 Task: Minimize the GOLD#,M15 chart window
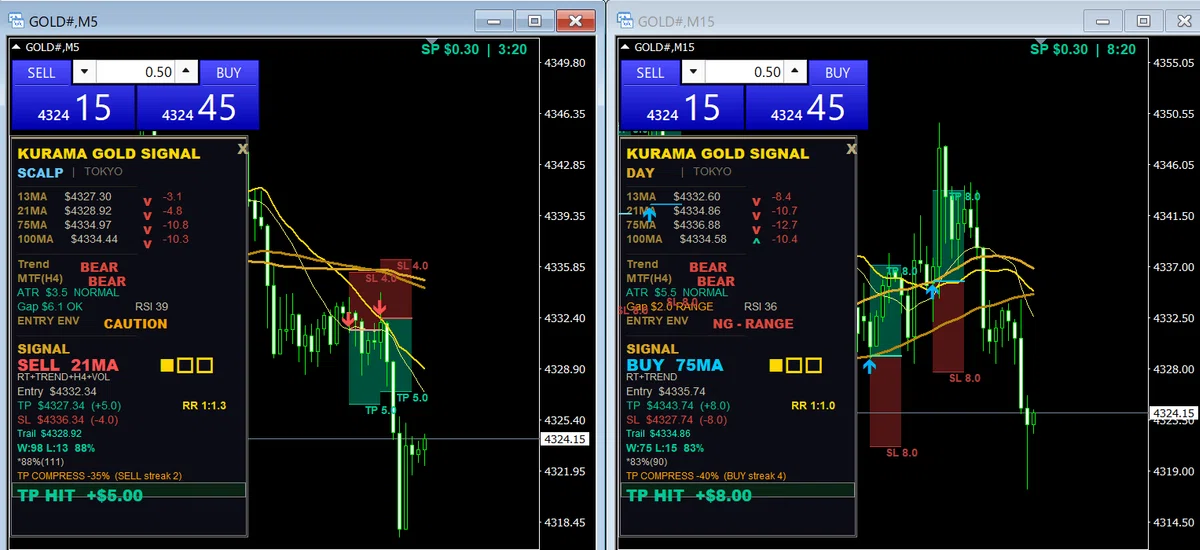1103,20
